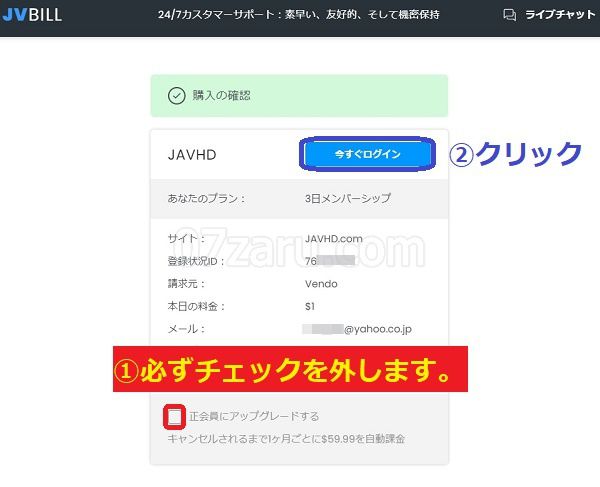Uncheck the 正会員にアップグレードする checkbox
600x487 pixels.
[x=174, y=417]
